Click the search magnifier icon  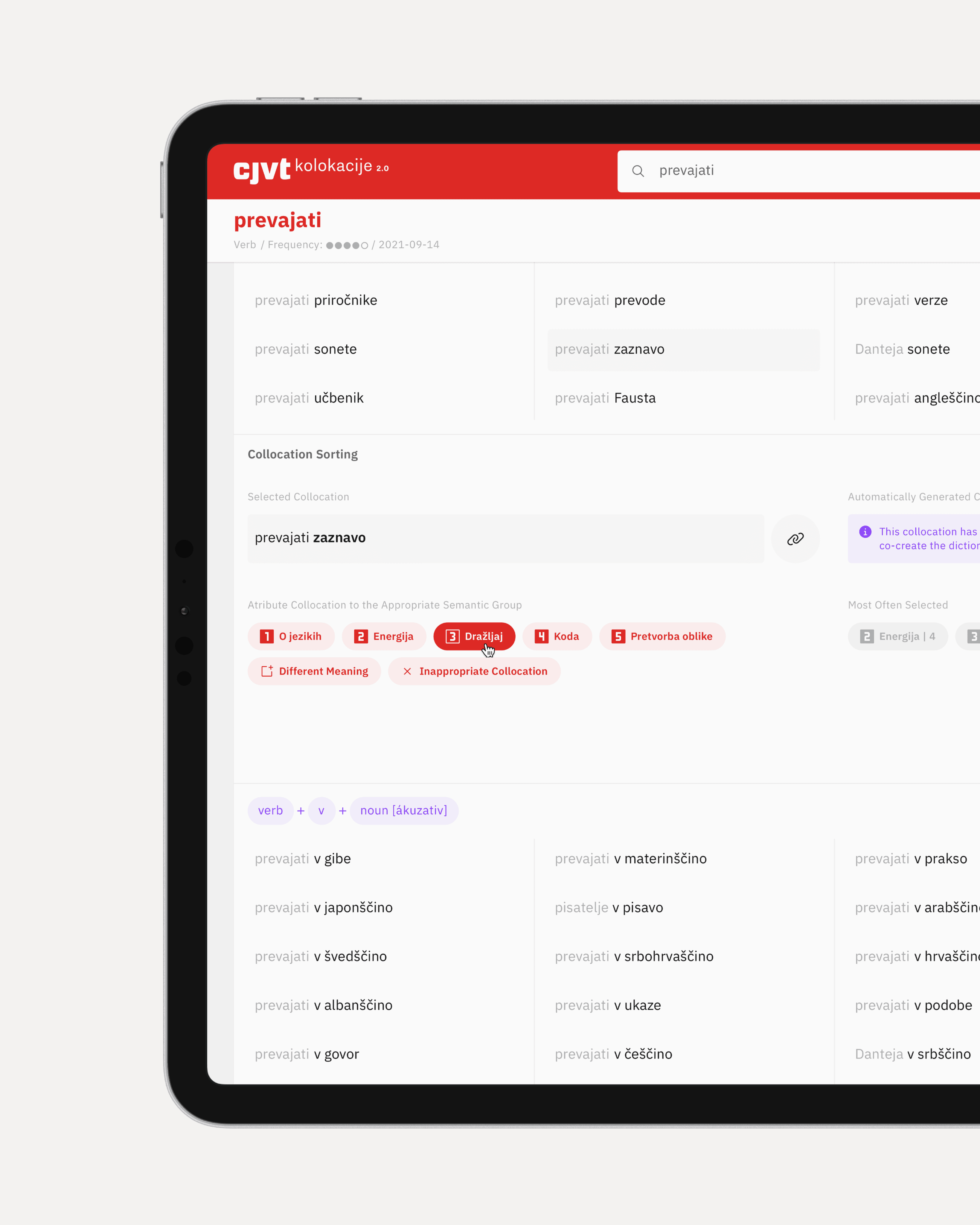(638, 171)
